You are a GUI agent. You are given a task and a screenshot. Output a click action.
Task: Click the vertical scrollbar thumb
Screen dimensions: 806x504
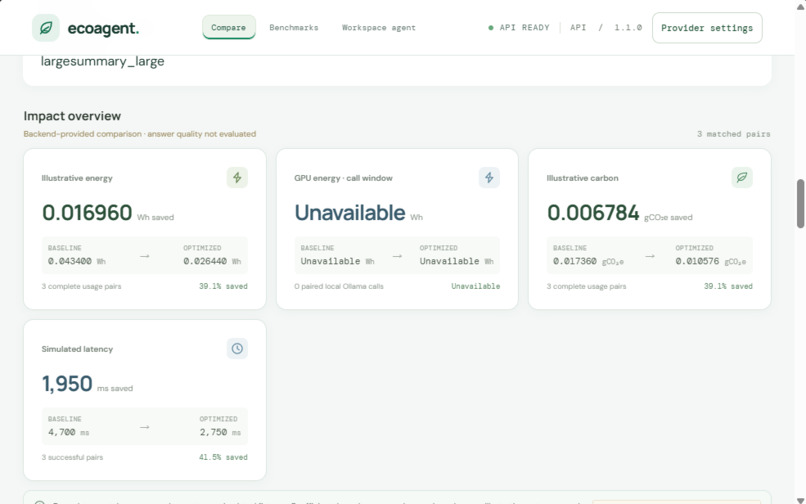coord(800,204)
